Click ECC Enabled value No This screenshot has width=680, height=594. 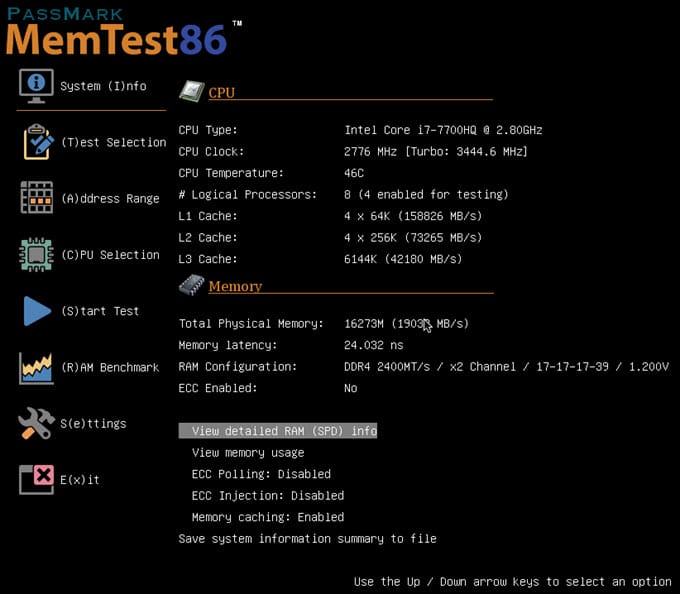click(x=351, y=388)
